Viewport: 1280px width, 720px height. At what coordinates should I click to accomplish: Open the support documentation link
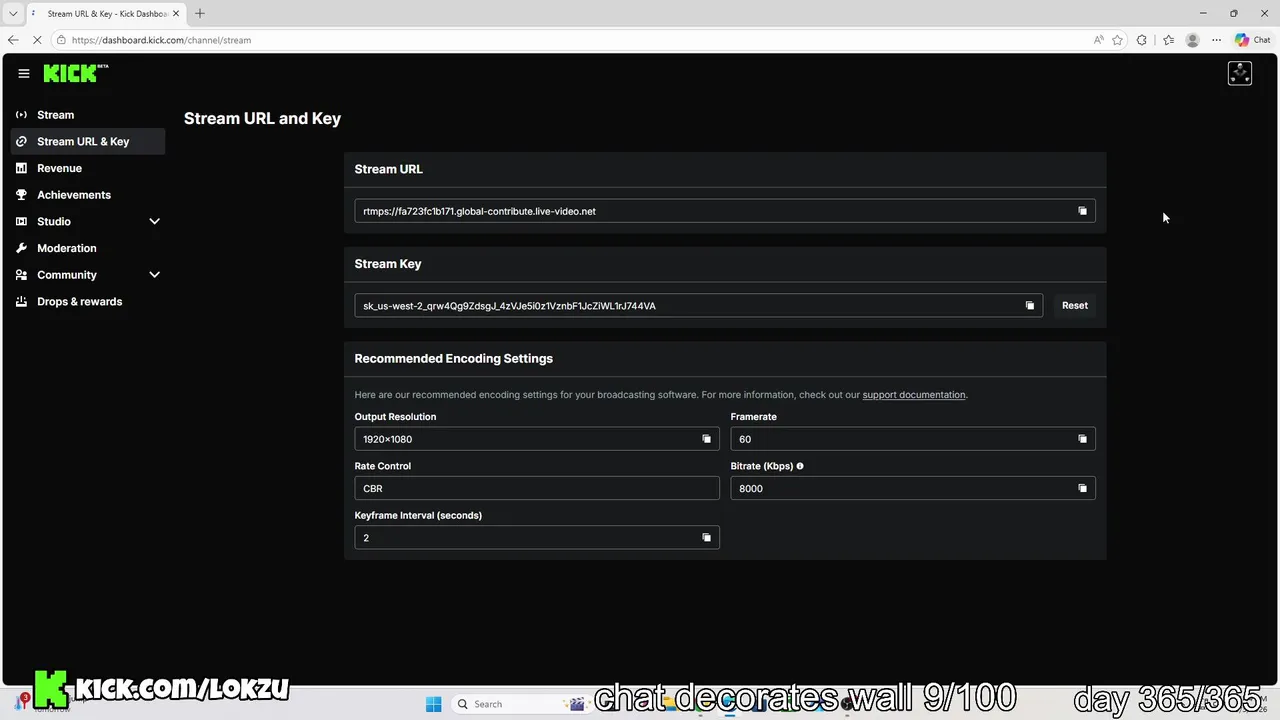pyautogui.click(x=914, y=395)
